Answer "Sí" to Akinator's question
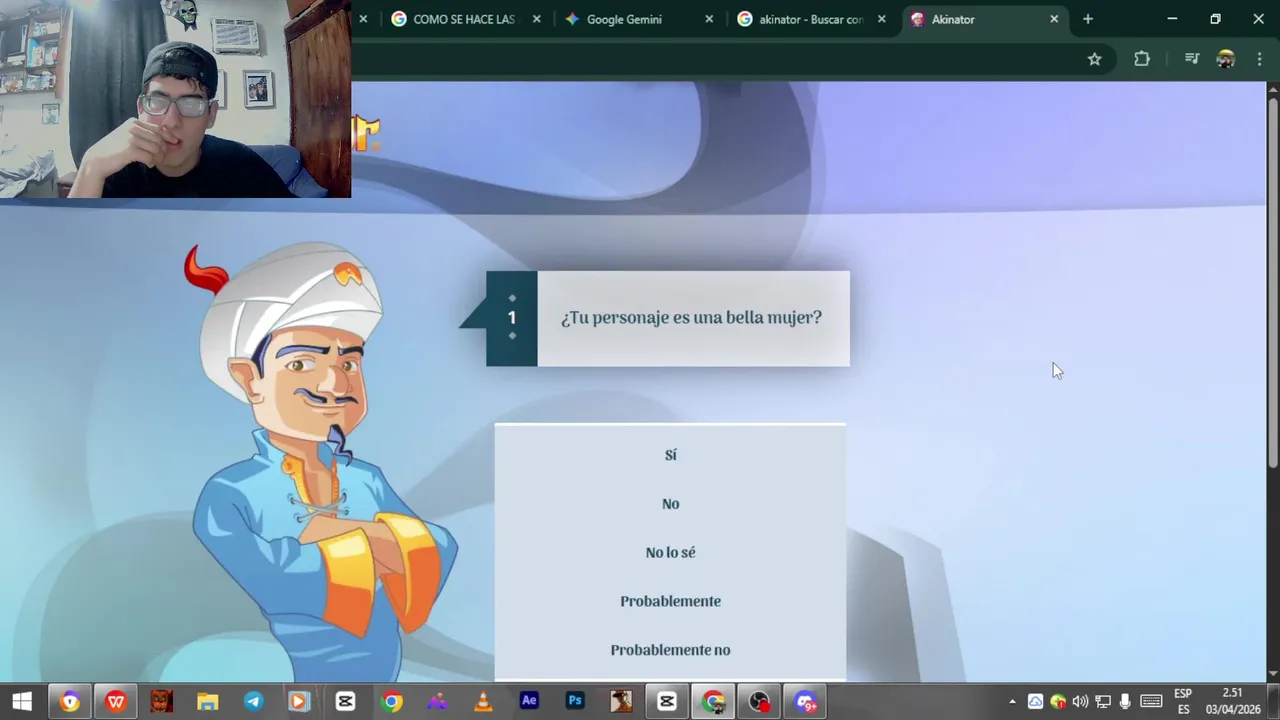 coord(670,455)
